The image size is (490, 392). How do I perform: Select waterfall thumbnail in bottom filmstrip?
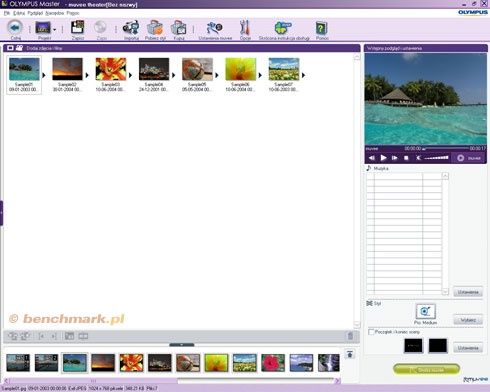pyautogui.click(x=329, y=363)
